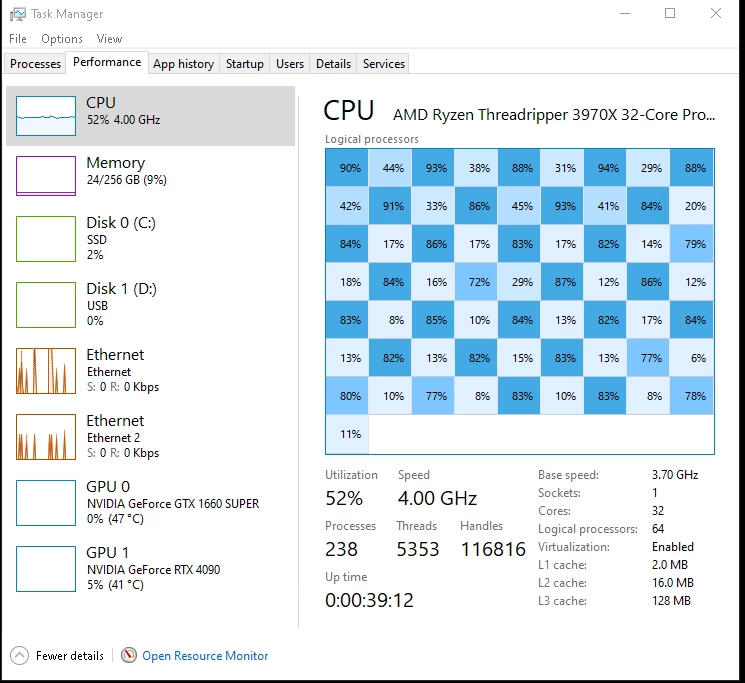This screenshot has height=683, width=745.
Task: Switch to the Processes tab
Action: pos(35,64)
